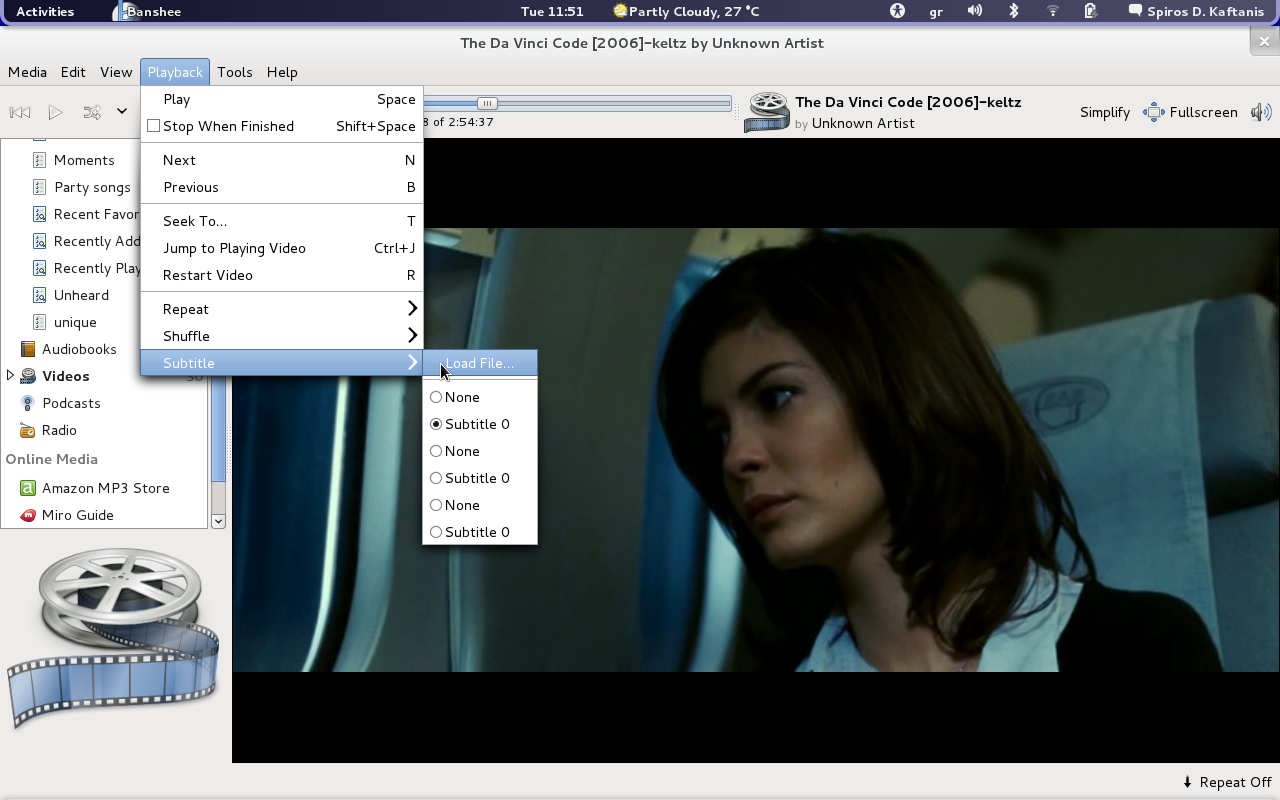
Task: Click the shuffle next toolbar icon
Action: pos(92,112)
